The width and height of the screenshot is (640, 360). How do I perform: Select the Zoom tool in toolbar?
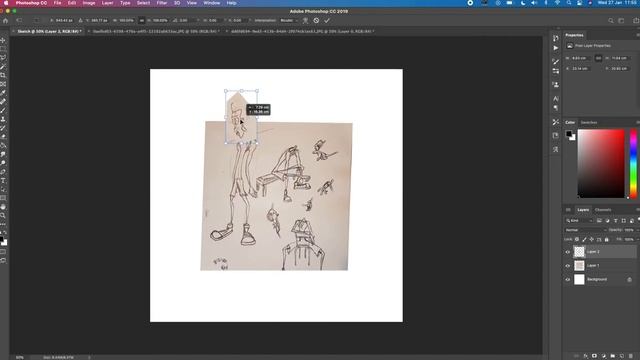click(x=3, y=215)
